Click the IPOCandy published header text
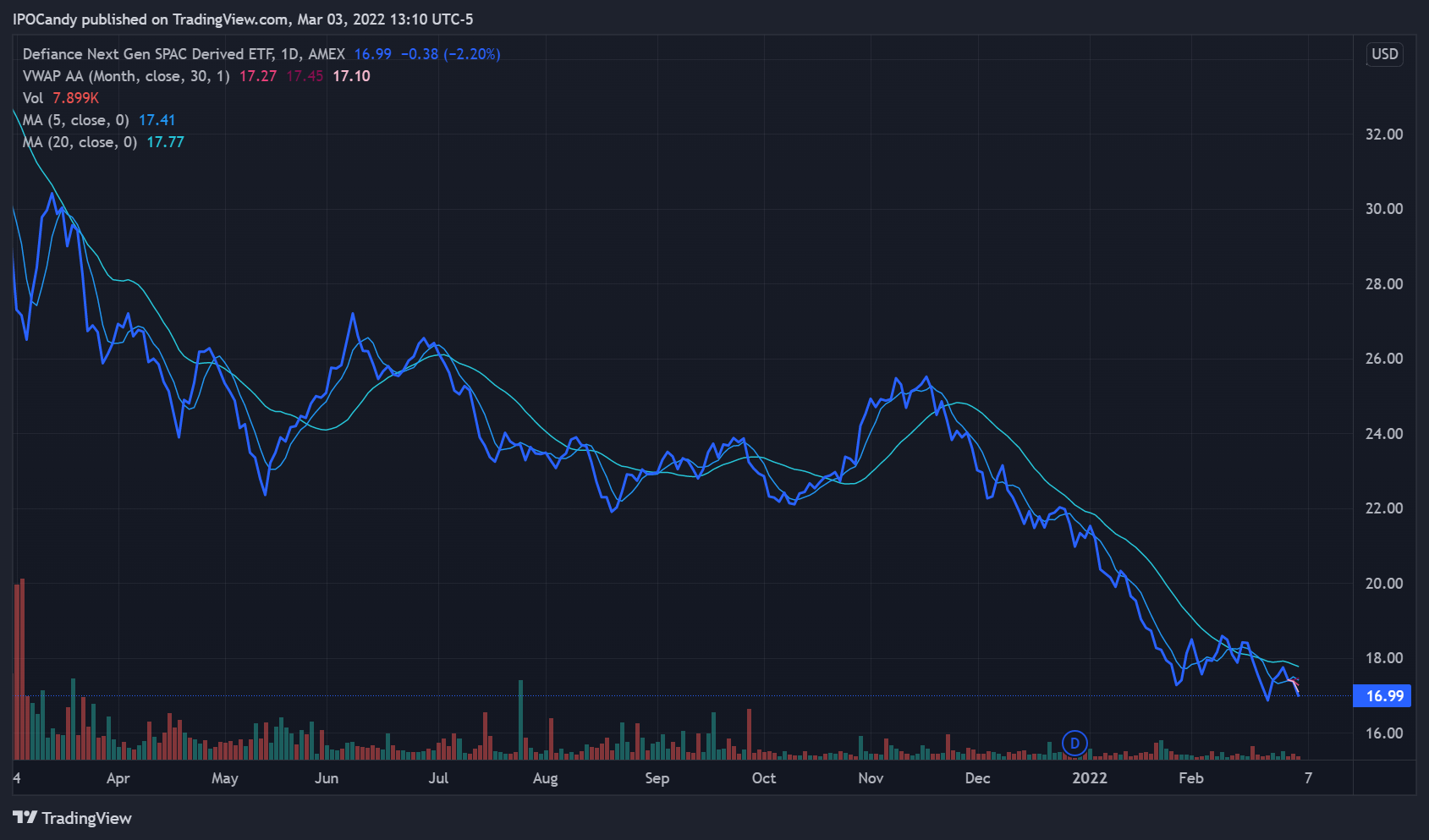Screen dimensions: 1429x840 pyautogui.click(x=243, y=19)
